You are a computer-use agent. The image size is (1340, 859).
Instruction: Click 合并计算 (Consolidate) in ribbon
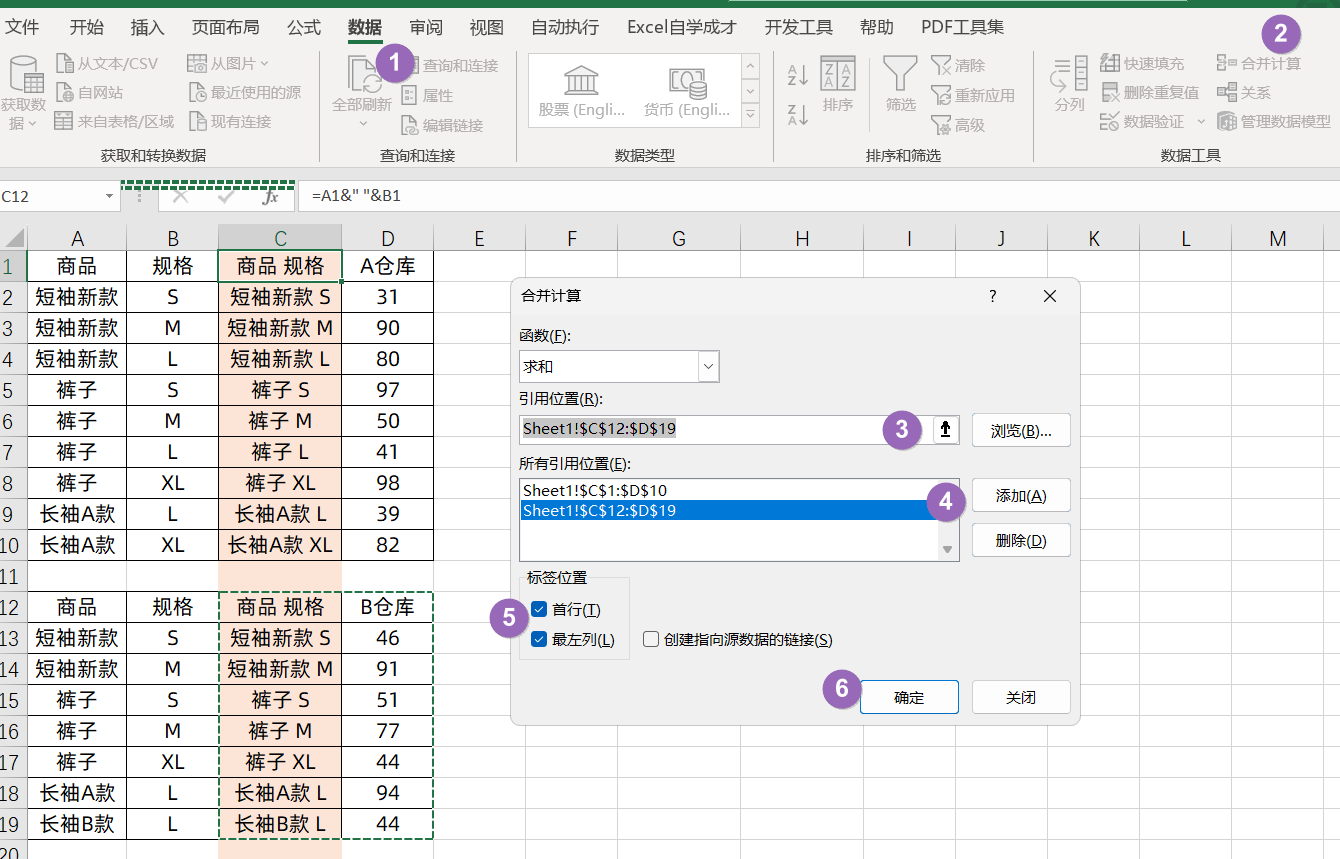point(1259,63)
